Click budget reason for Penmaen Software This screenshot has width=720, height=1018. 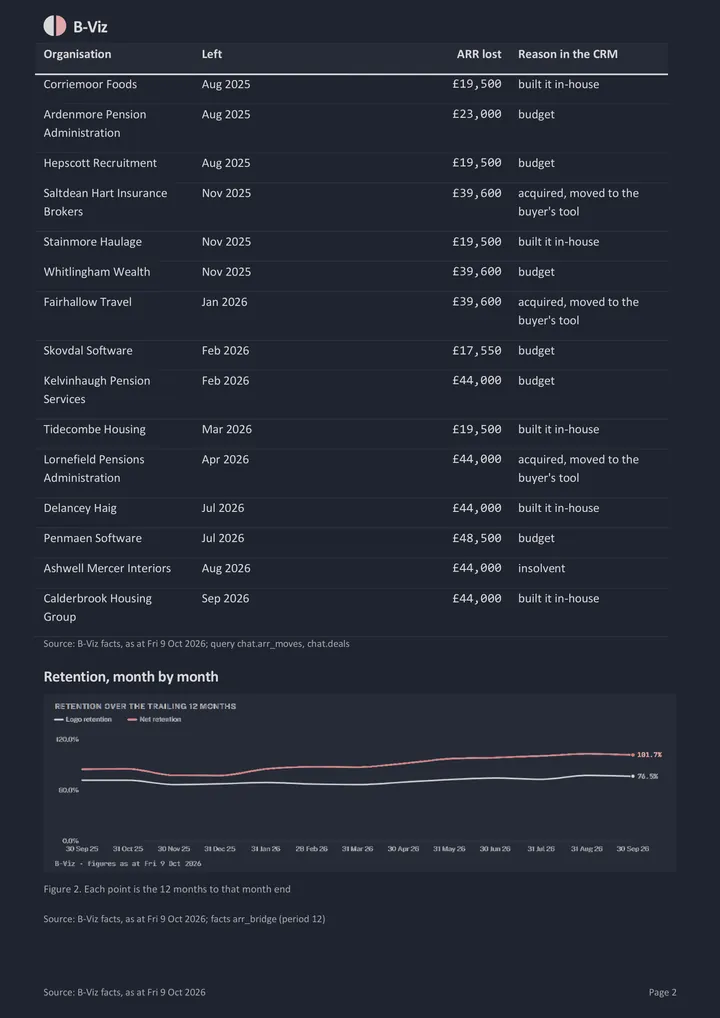point(536,538)
